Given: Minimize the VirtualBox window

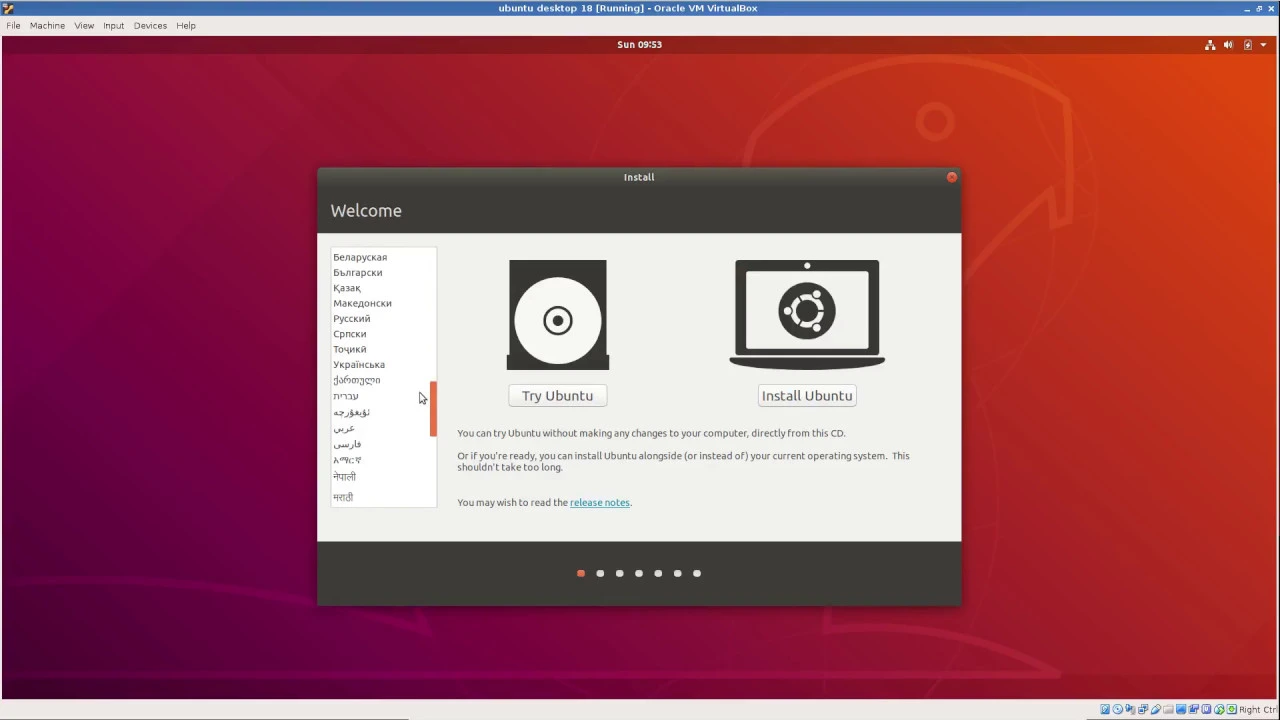Looking at the screenshot, I should pos(1248,8).
